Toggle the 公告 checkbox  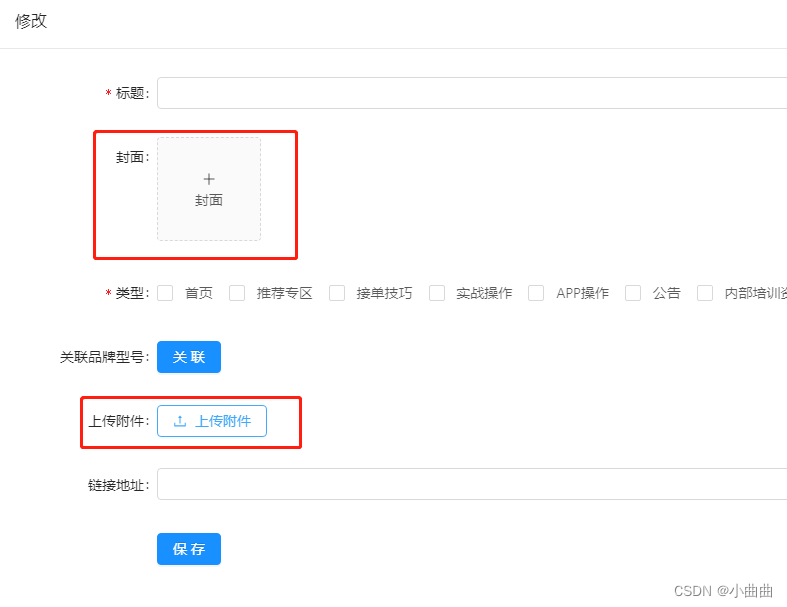[x=633, y=293]
